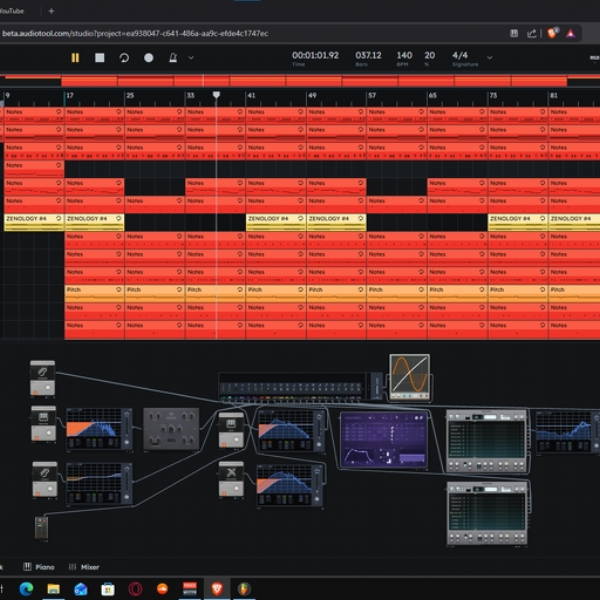Click the Brave browser icon in the taskbar
This screenshot has height=600, width=600.
tap(217, 589)
